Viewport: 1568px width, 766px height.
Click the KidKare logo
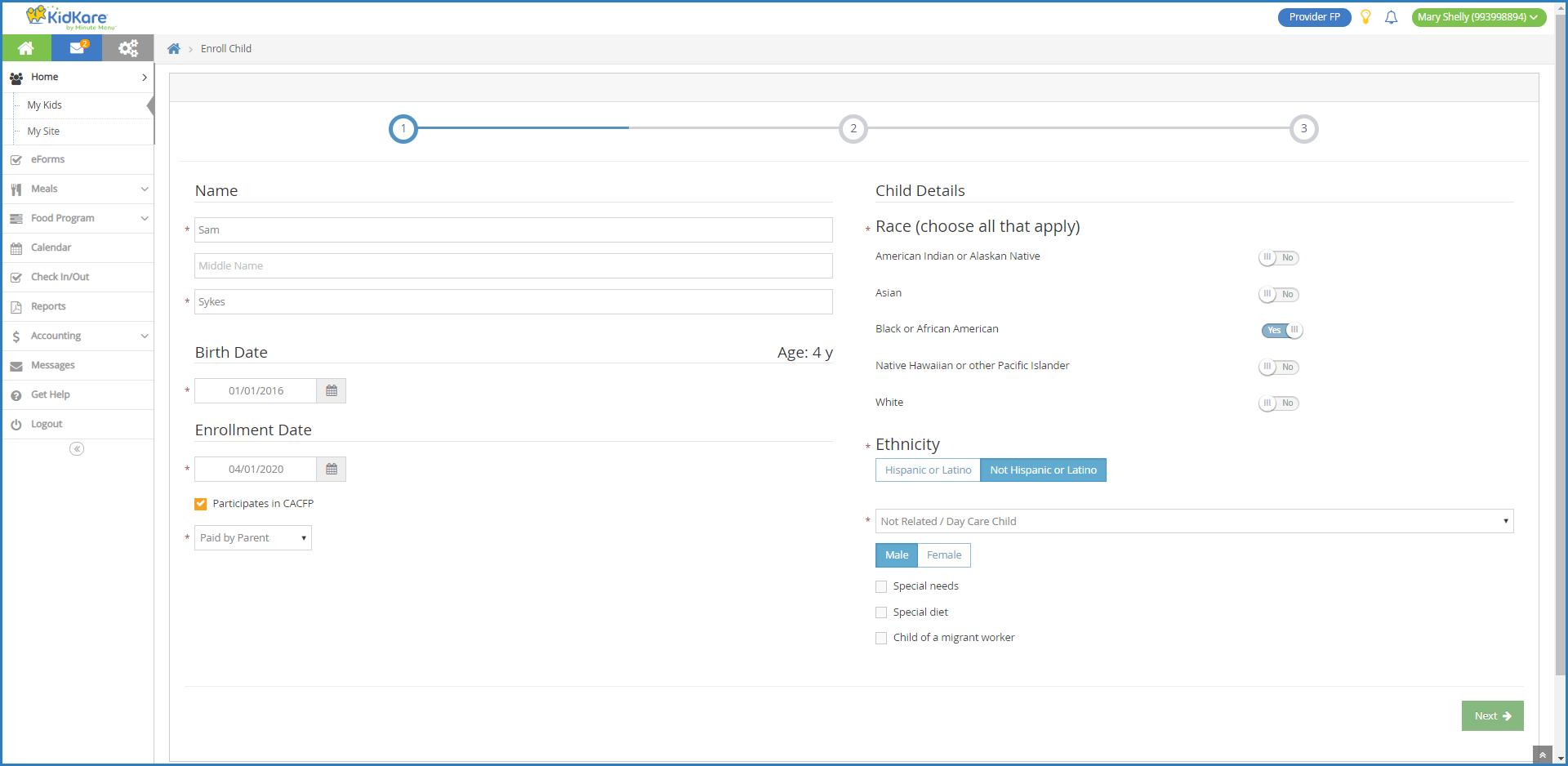[69, 17]
